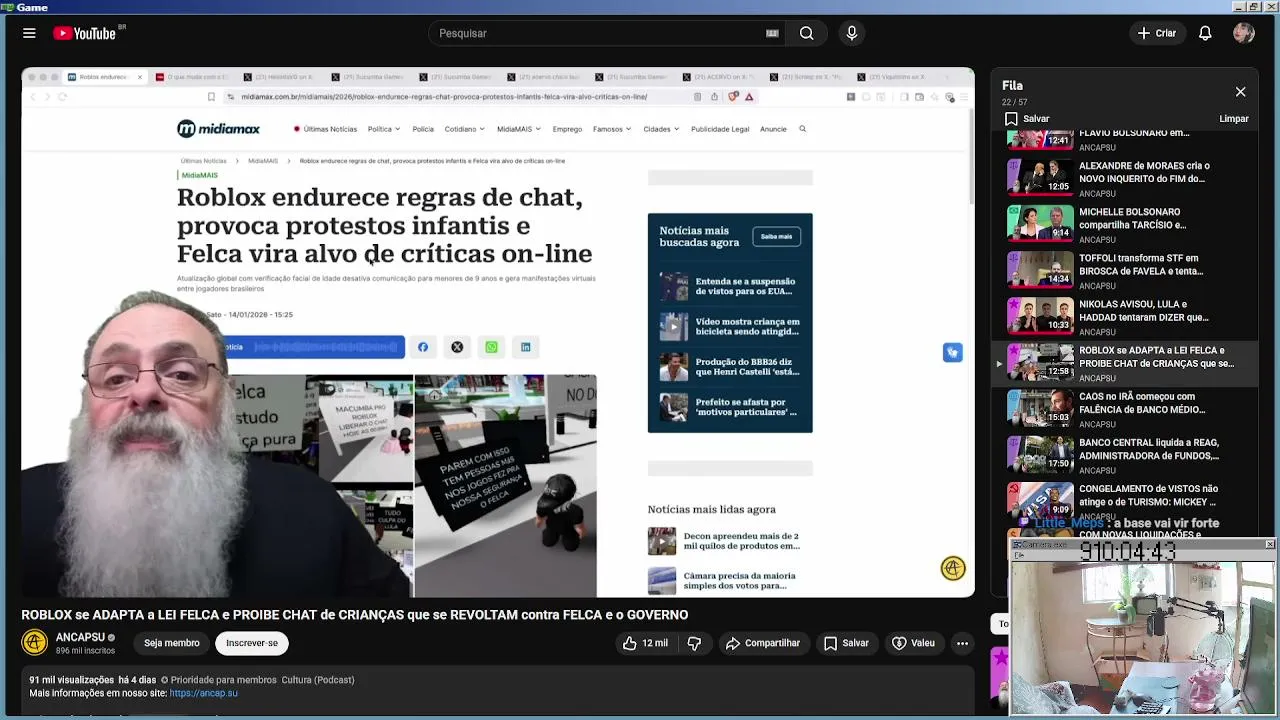Go to YouTube home via logo
The height and width of the screenshot is (720, 1280).
click(x=85, y=33)
